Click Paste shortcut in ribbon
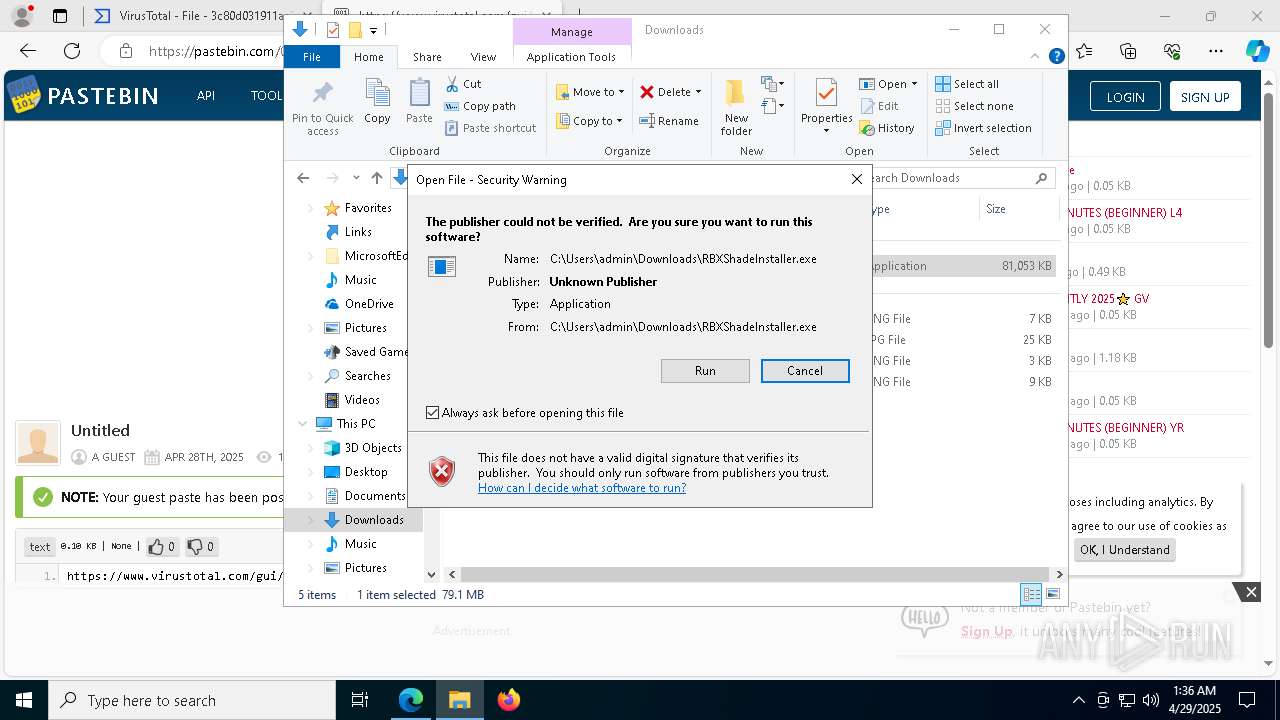Screen dimensions: 1280x720 pyautogui.click(x=490, y=128)
